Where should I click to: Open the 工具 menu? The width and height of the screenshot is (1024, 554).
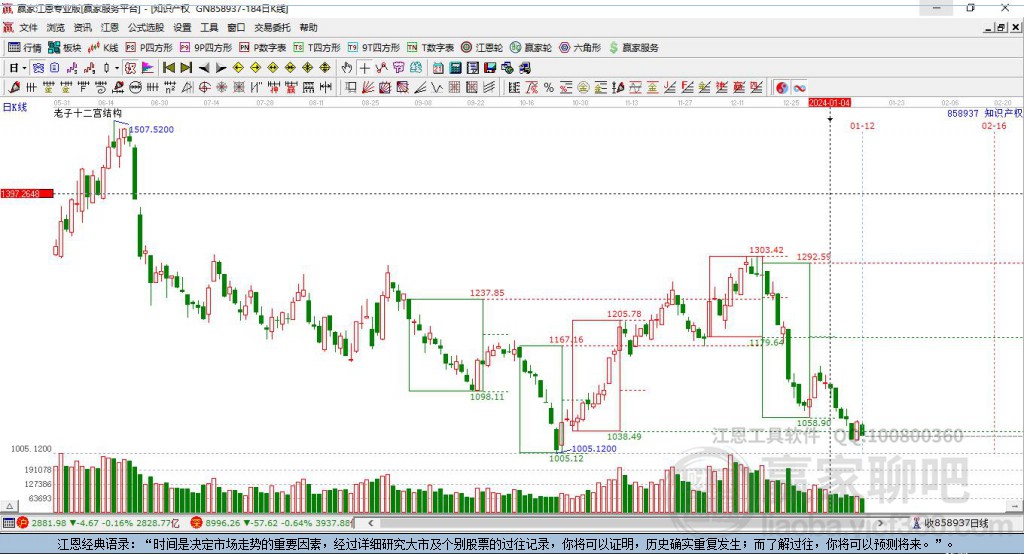(209, 27)
